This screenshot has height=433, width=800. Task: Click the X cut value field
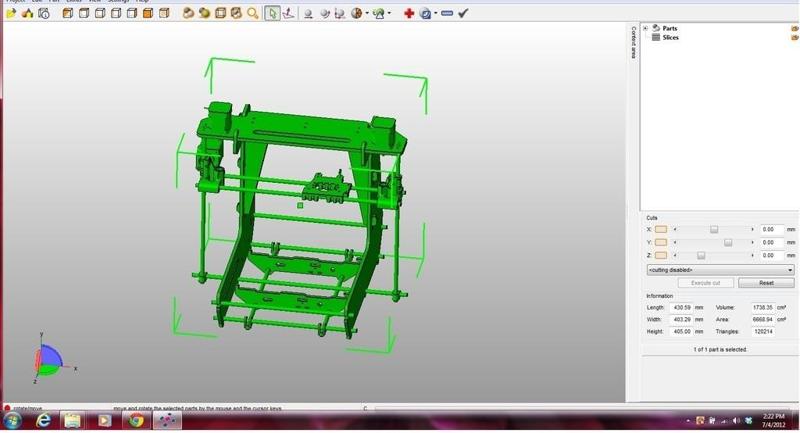(771, 230)
